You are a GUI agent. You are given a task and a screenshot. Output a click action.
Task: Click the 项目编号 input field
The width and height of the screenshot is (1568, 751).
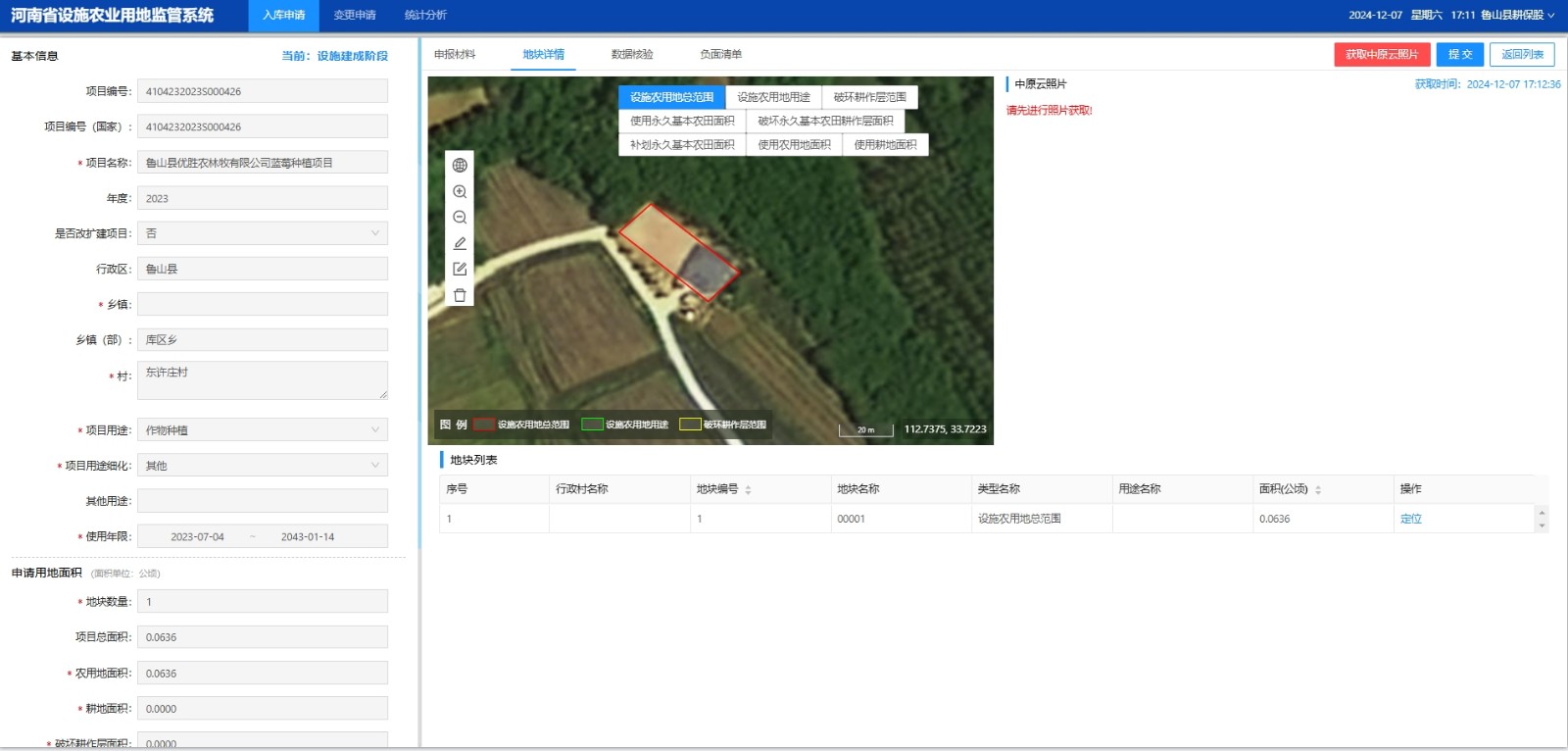point(263,91)
